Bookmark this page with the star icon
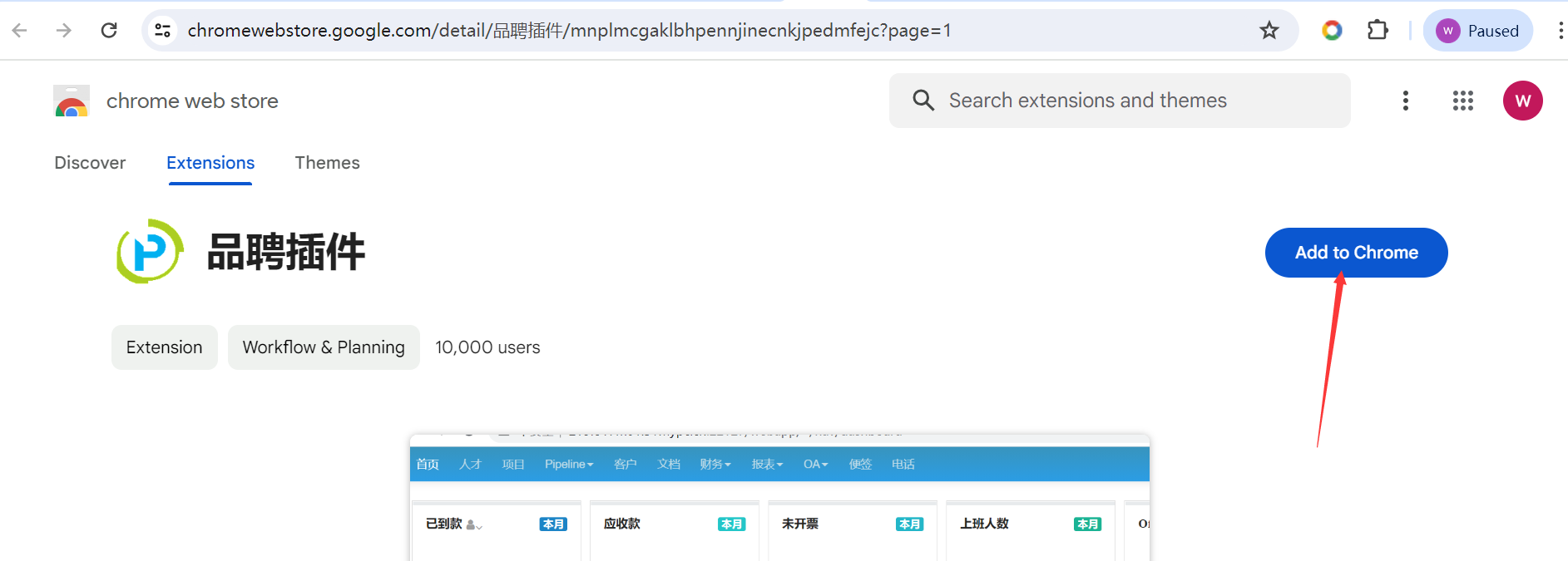The height and width of the screenshot is (561, 1568). [x=1269, y=31]
